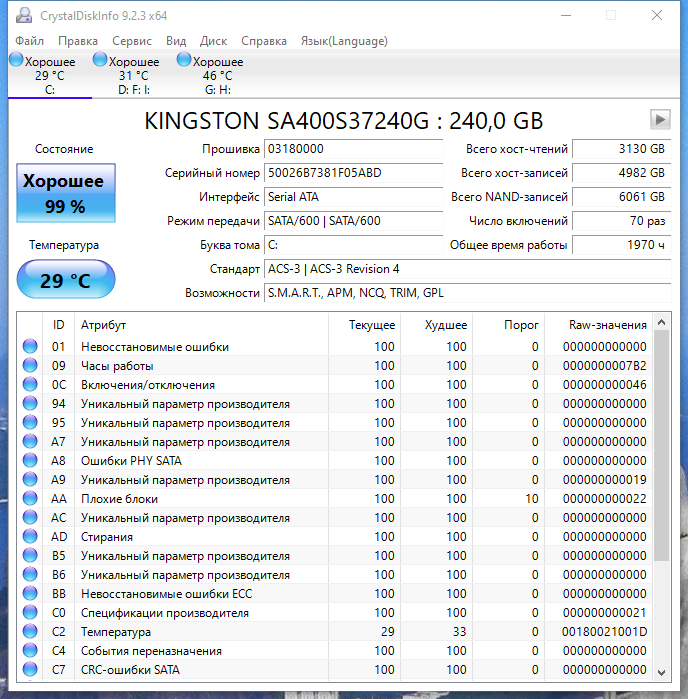This screenshot has width=688, height=699.
Task: Open the Файл menu
Action: [30, 41]
